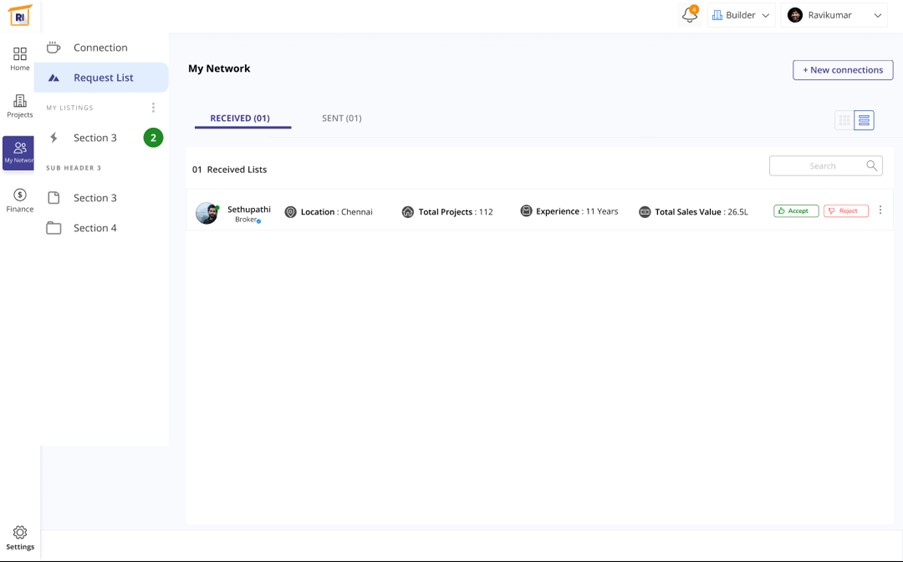This screenshot has width=903, height=562.
Task: Open Home from the left sidebar
Action: [x=20, y=58]
